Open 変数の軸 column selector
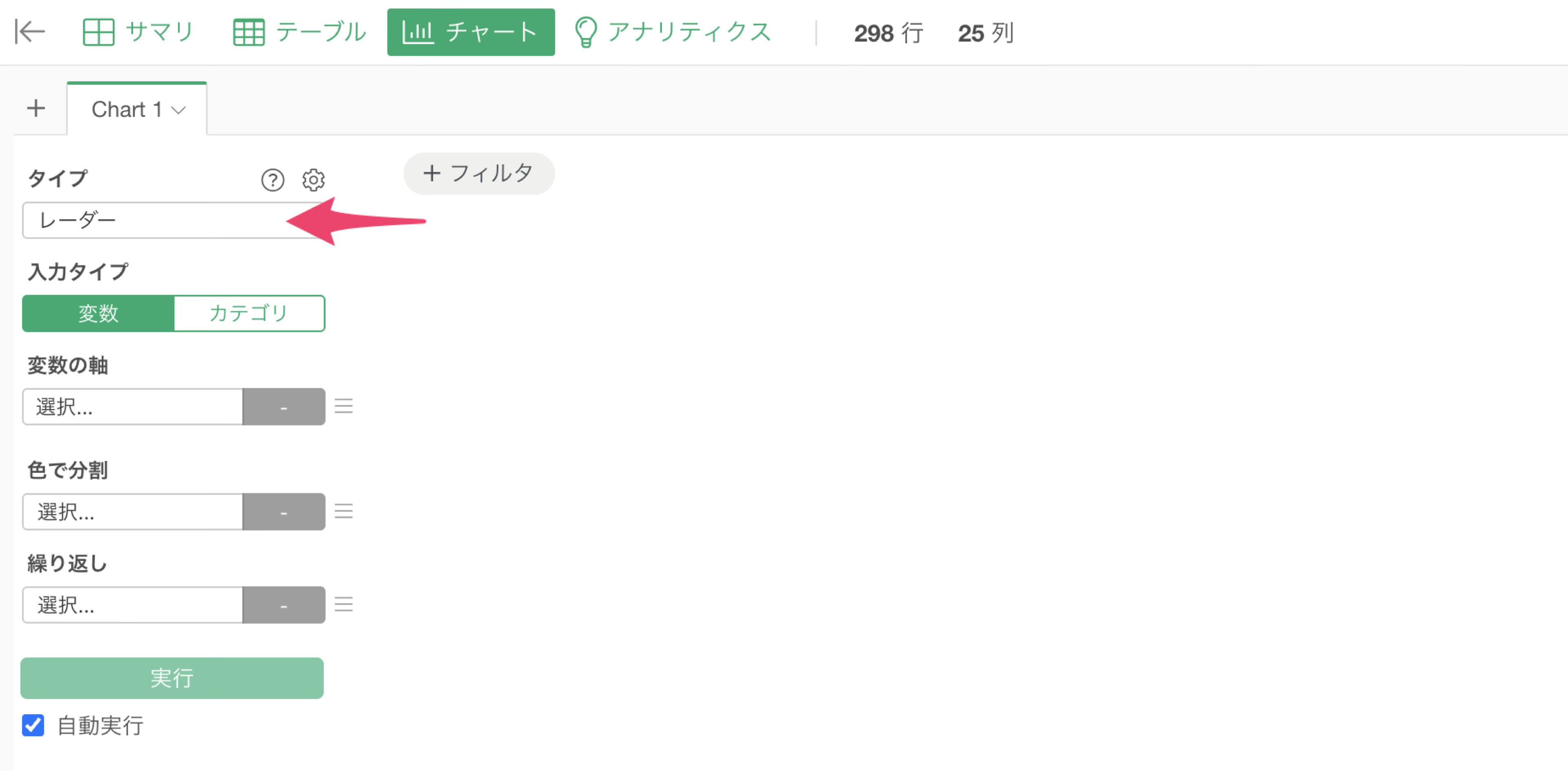 pyautogui.click(x=133, y=406)
